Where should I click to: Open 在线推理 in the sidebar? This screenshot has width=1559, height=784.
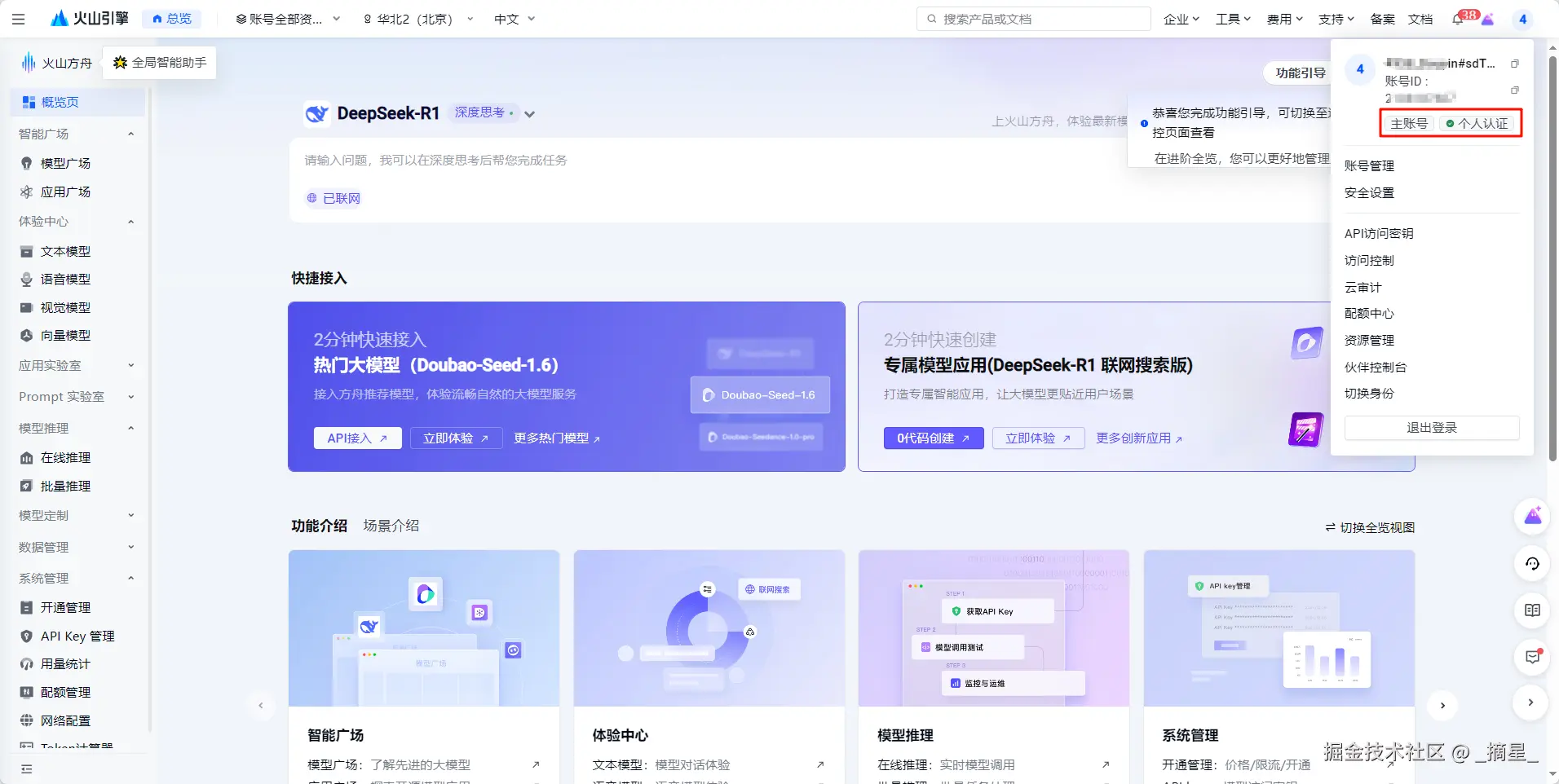click(66, 457)
